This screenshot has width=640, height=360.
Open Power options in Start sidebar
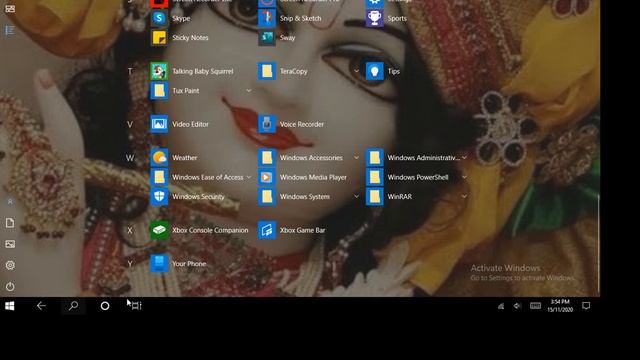[10, 287]
